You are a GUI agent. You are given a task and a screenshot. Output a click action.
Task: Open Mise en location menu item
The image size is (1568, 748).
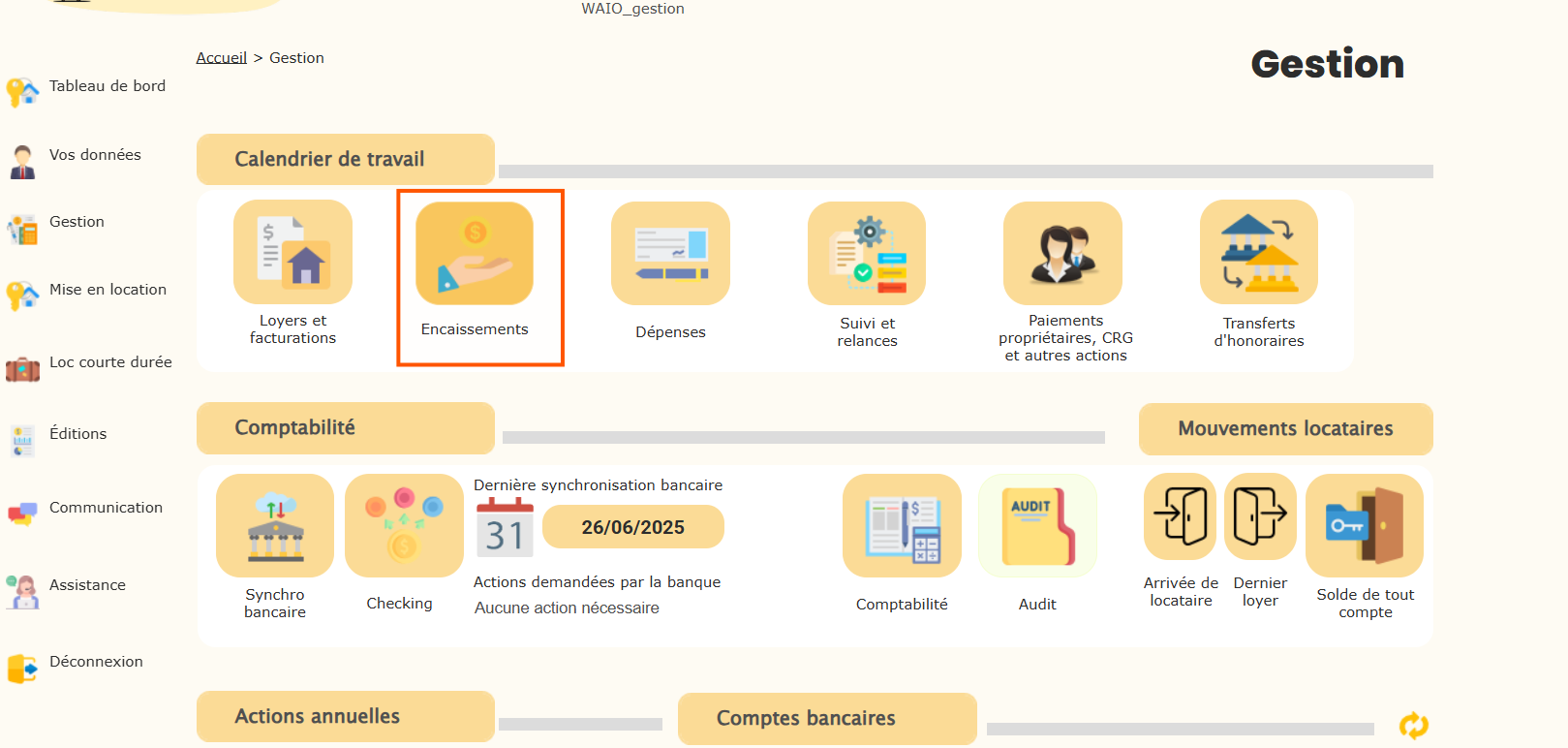tap(108, 290)
